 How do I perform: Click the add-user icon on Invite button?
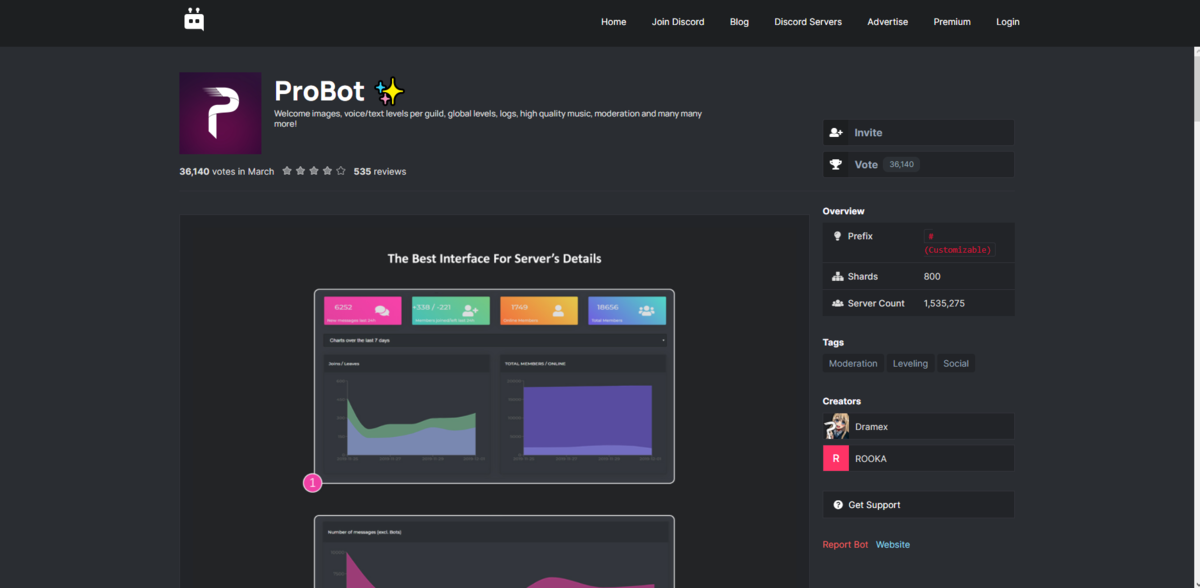[x=836, y=133]
